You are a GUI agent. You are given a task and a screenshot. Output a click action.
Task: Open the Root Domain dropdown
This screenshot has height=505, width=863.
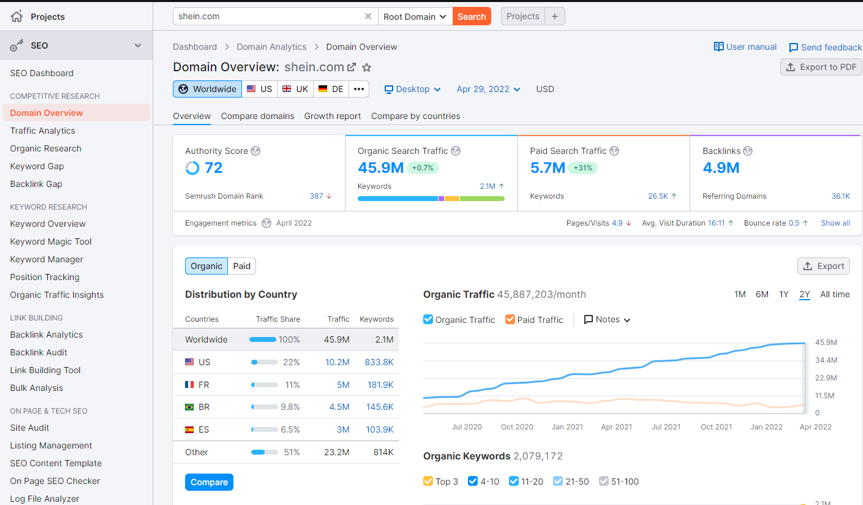(x=414, y=17)
